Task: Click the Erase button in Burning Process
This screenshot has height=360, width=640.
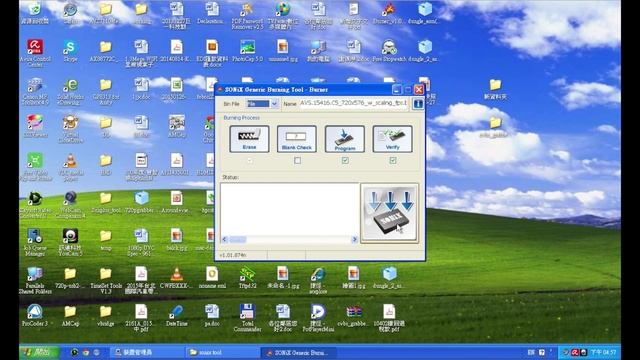Action: tap(249, 139)
